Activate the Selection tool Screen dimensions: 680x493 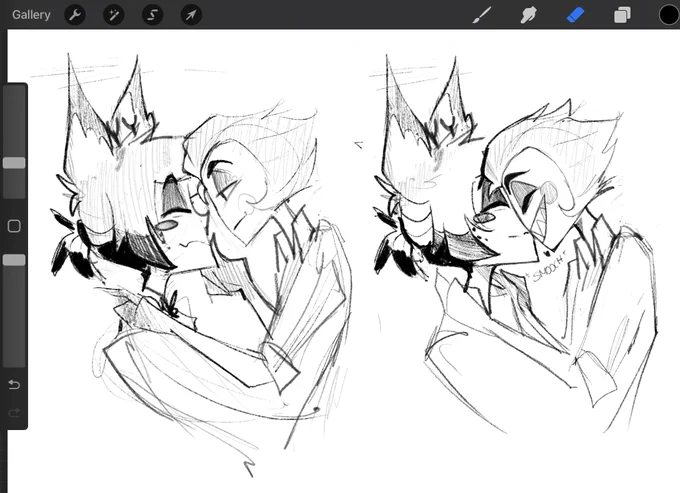pos(152,15)
